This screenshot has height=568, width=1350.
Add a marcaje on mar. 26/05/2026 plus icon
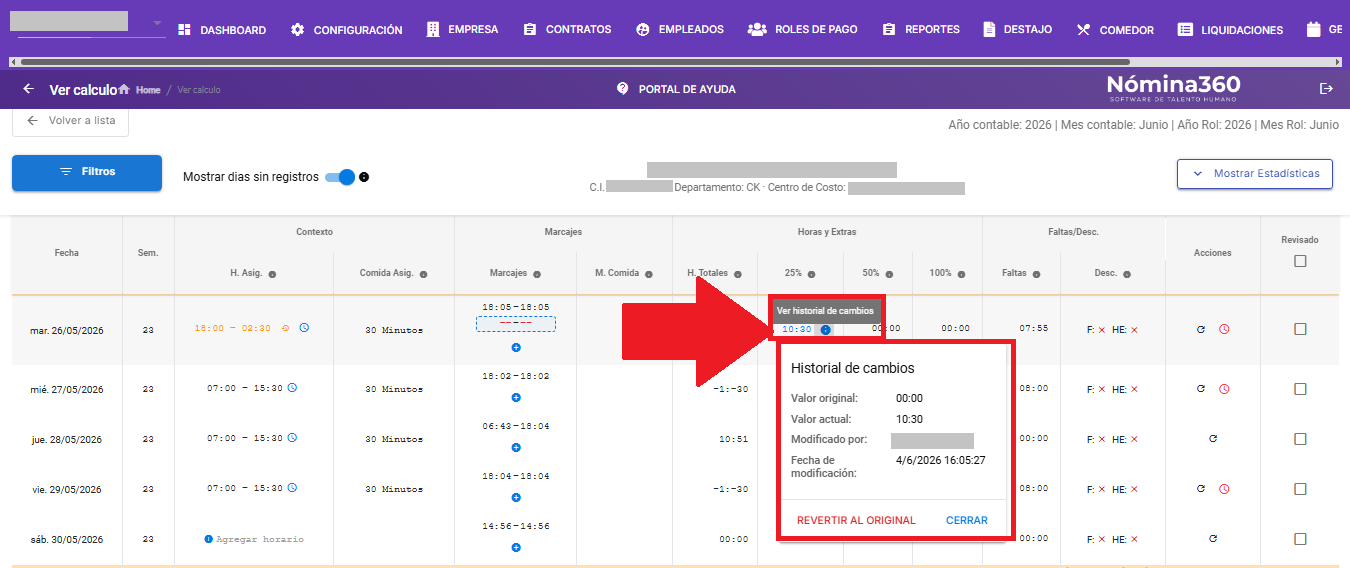516,347
